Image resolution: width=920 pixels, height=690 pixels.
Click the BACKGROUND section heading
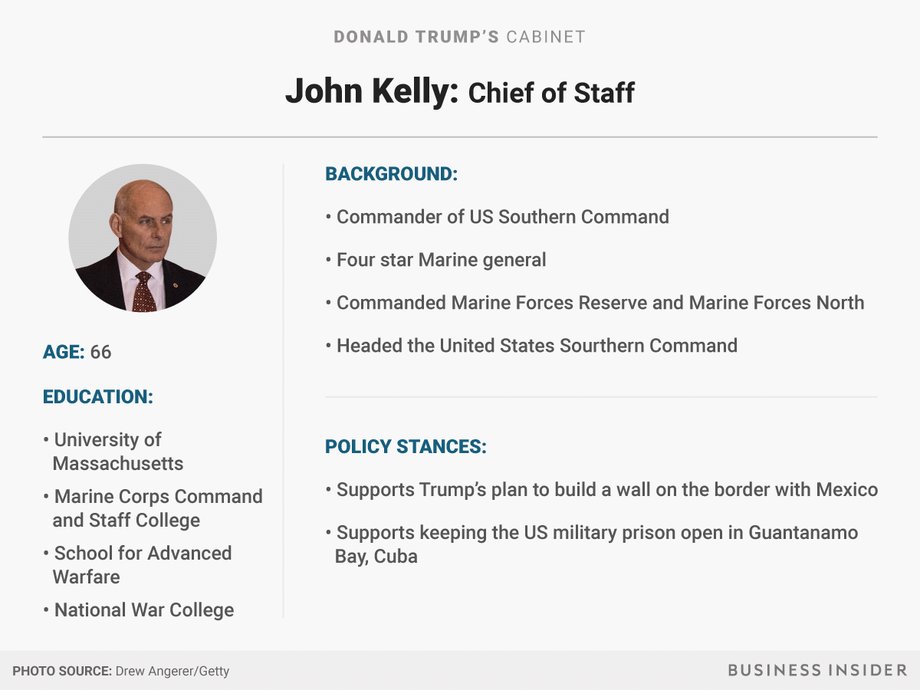pos(391,174)
